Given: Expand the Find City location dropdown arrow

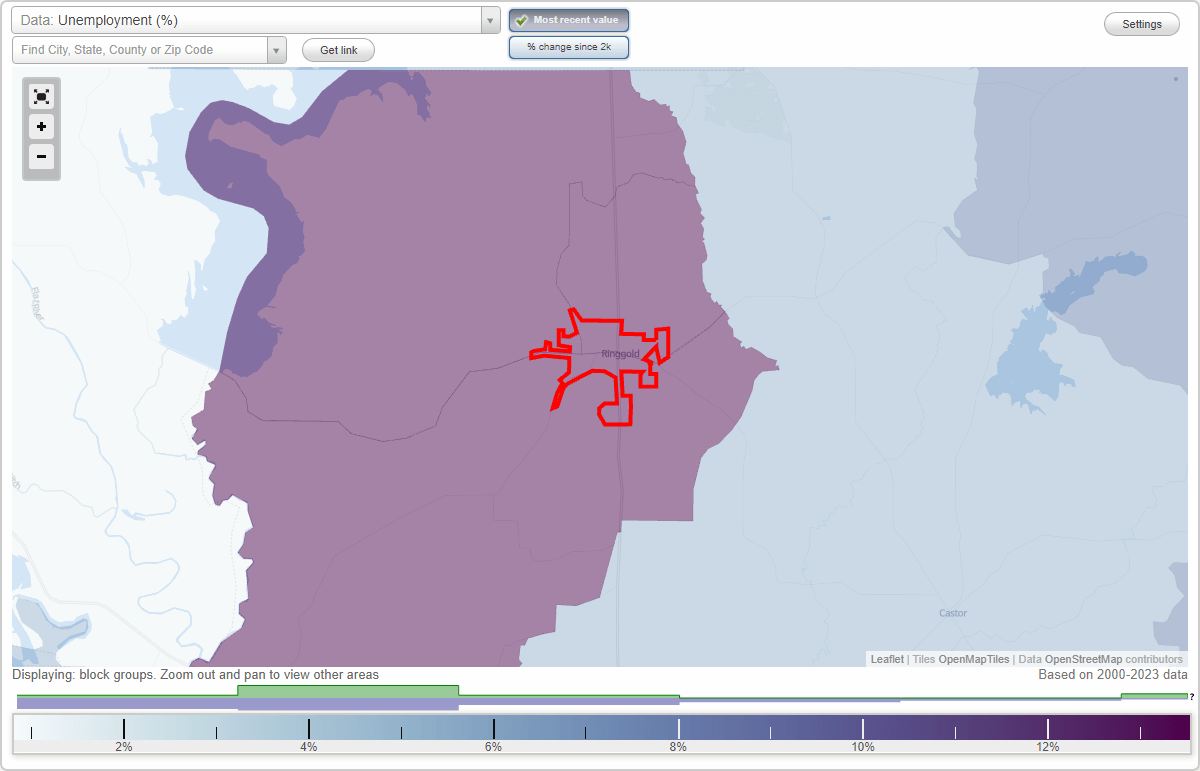Looking at the screenshot, I should 276,50.
